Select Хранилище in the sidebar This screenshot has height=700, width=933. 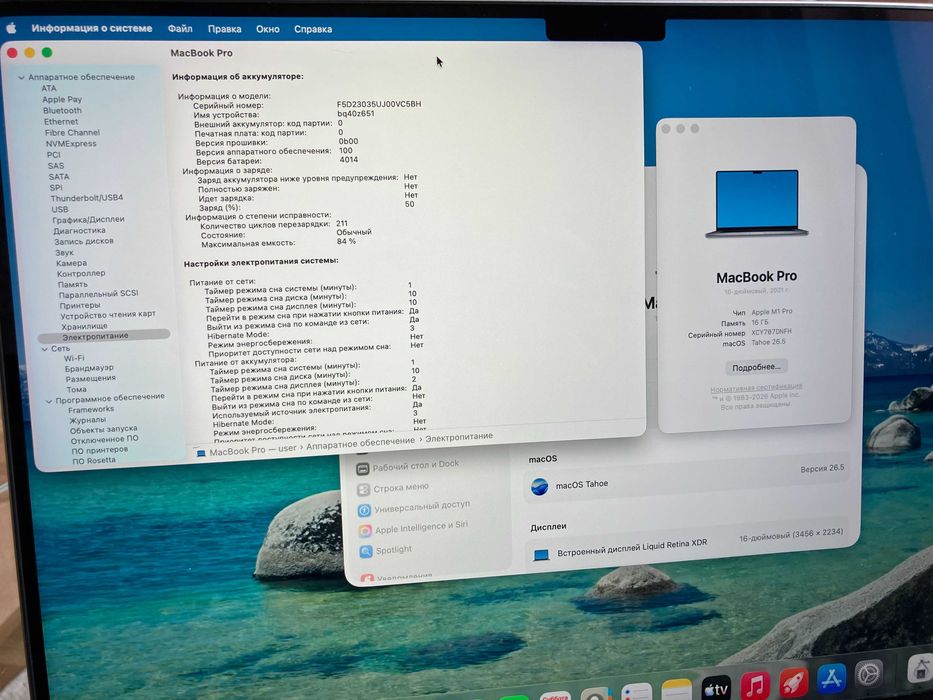click(84, 326)
